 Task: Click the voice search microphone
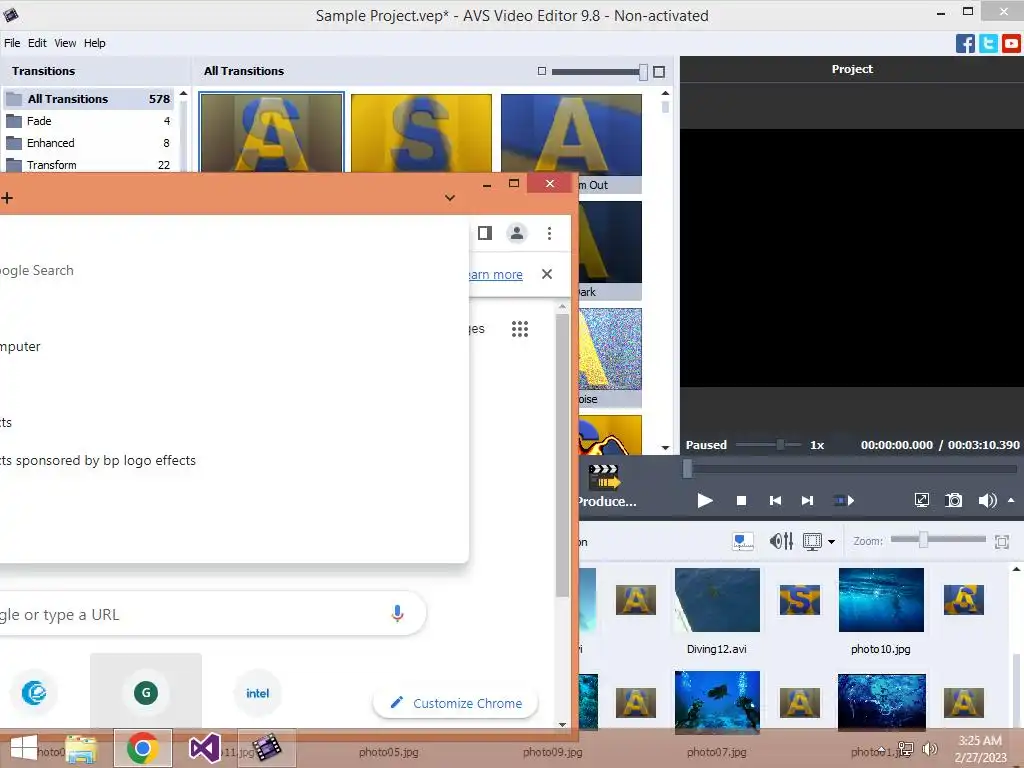tap(397, 613)
